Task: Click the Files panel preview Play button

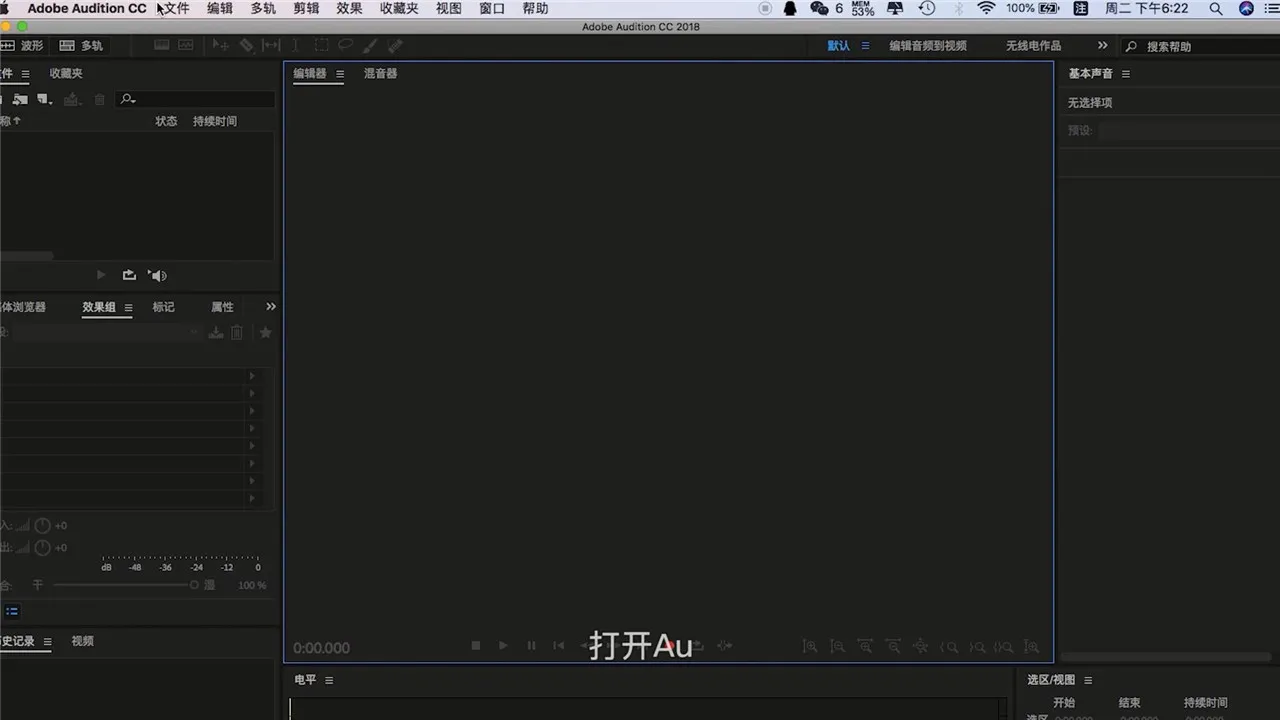Action: (x=101, y=275)
